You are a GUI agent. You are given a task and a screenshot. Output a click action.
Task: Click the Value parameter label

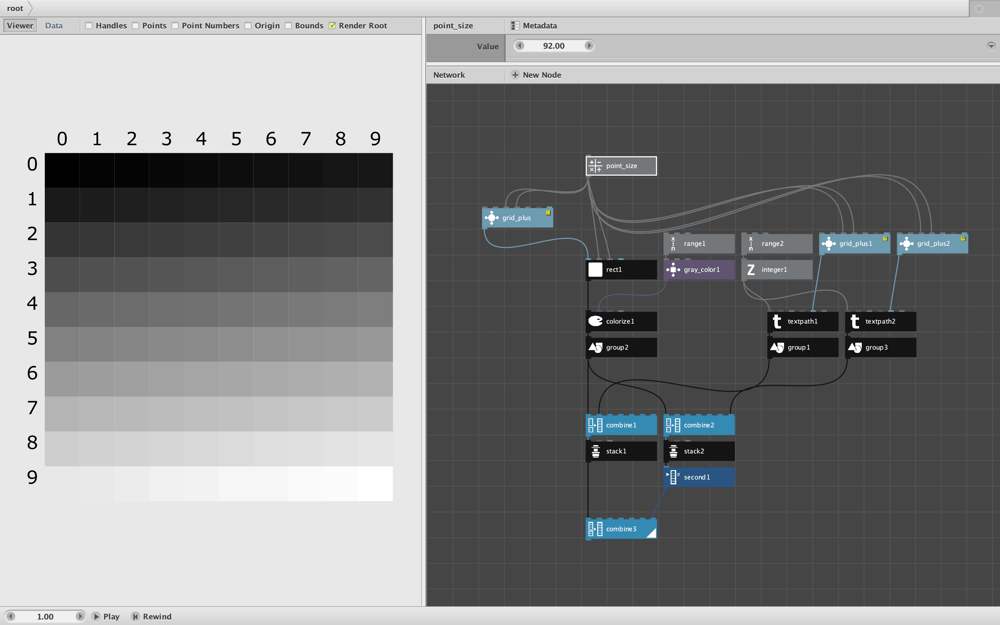488,46
